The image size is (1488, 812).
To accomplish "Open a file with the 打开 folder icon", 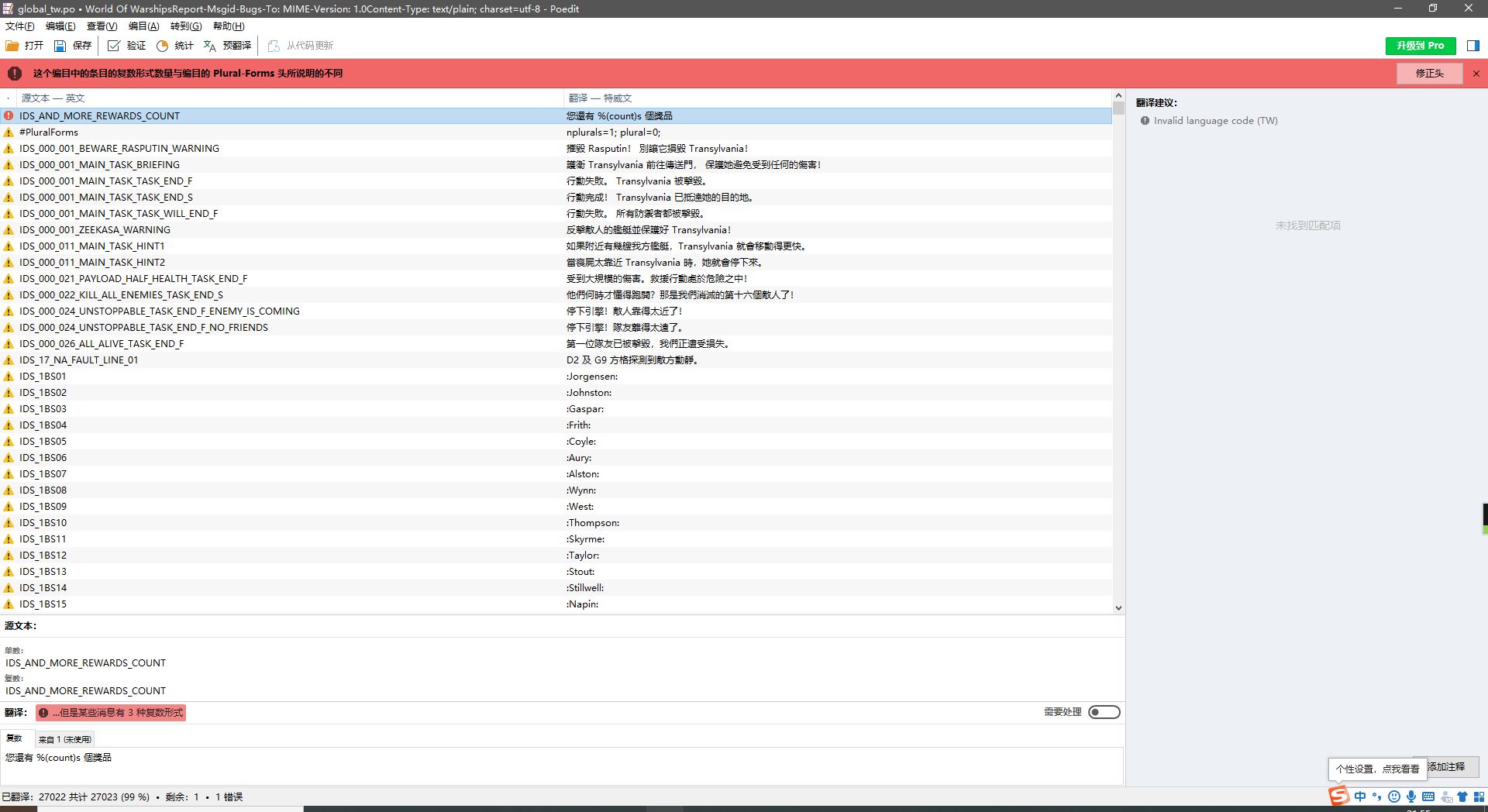I will point(12,46).
